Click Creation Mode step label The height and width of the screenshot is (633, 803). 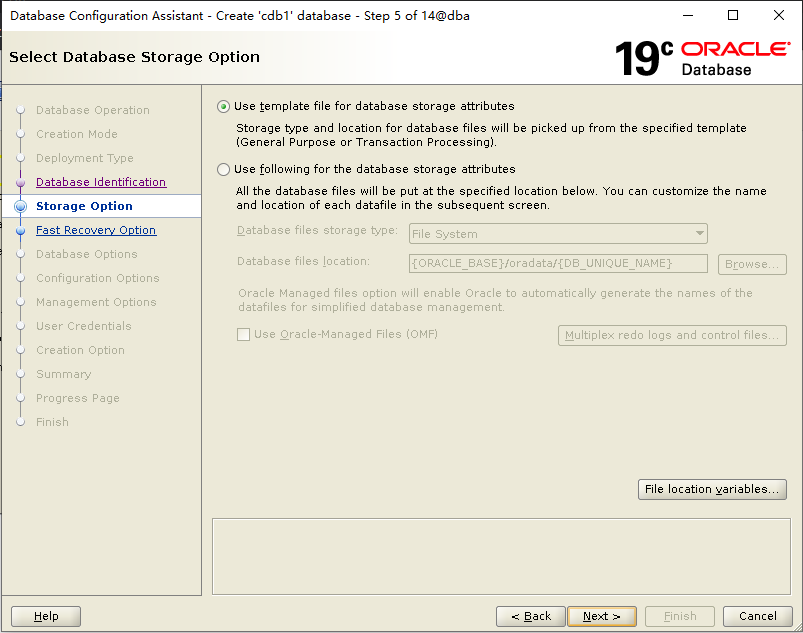77,134
